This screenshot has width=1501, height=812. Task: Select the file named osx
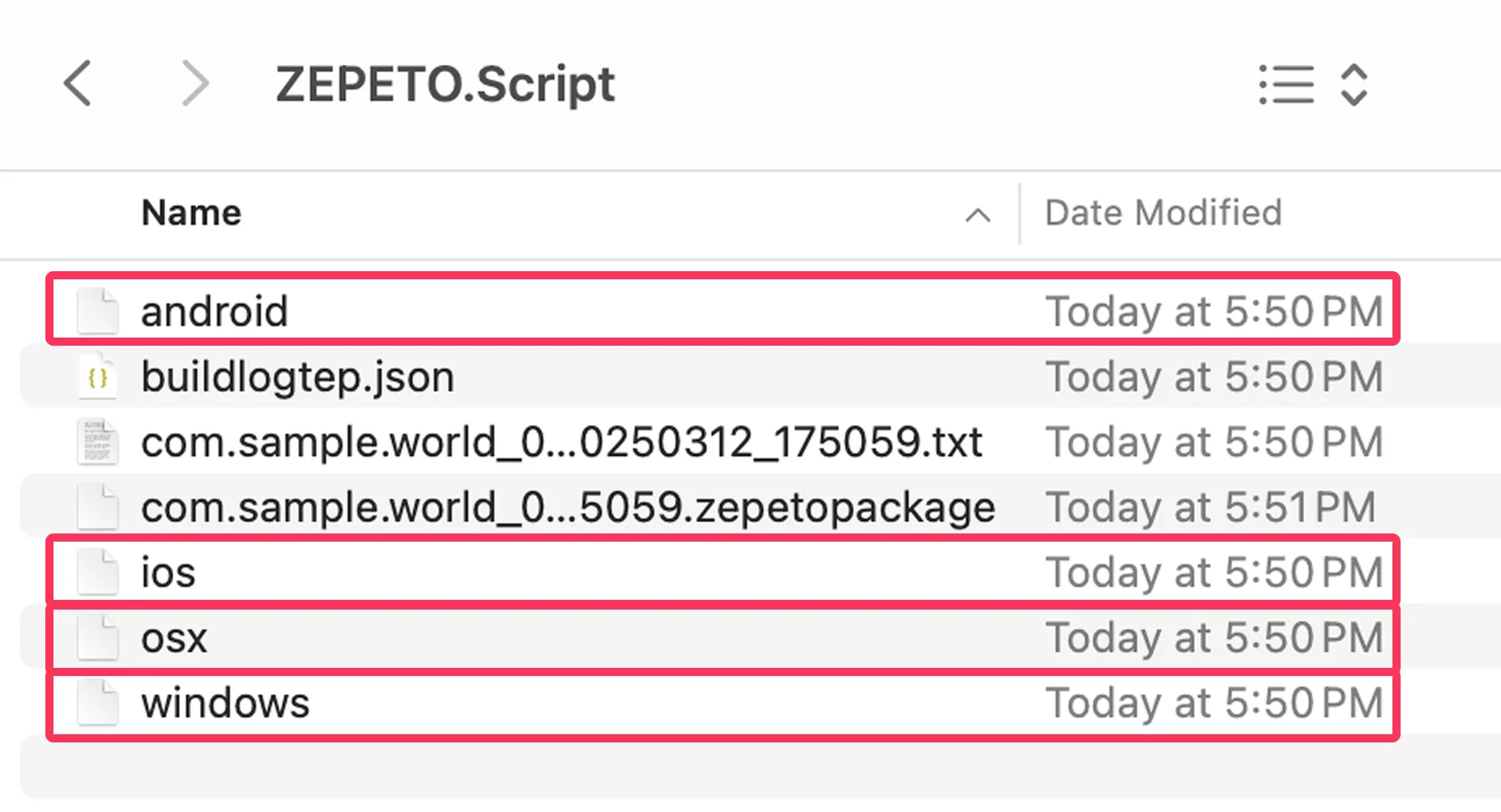[174, 639]
